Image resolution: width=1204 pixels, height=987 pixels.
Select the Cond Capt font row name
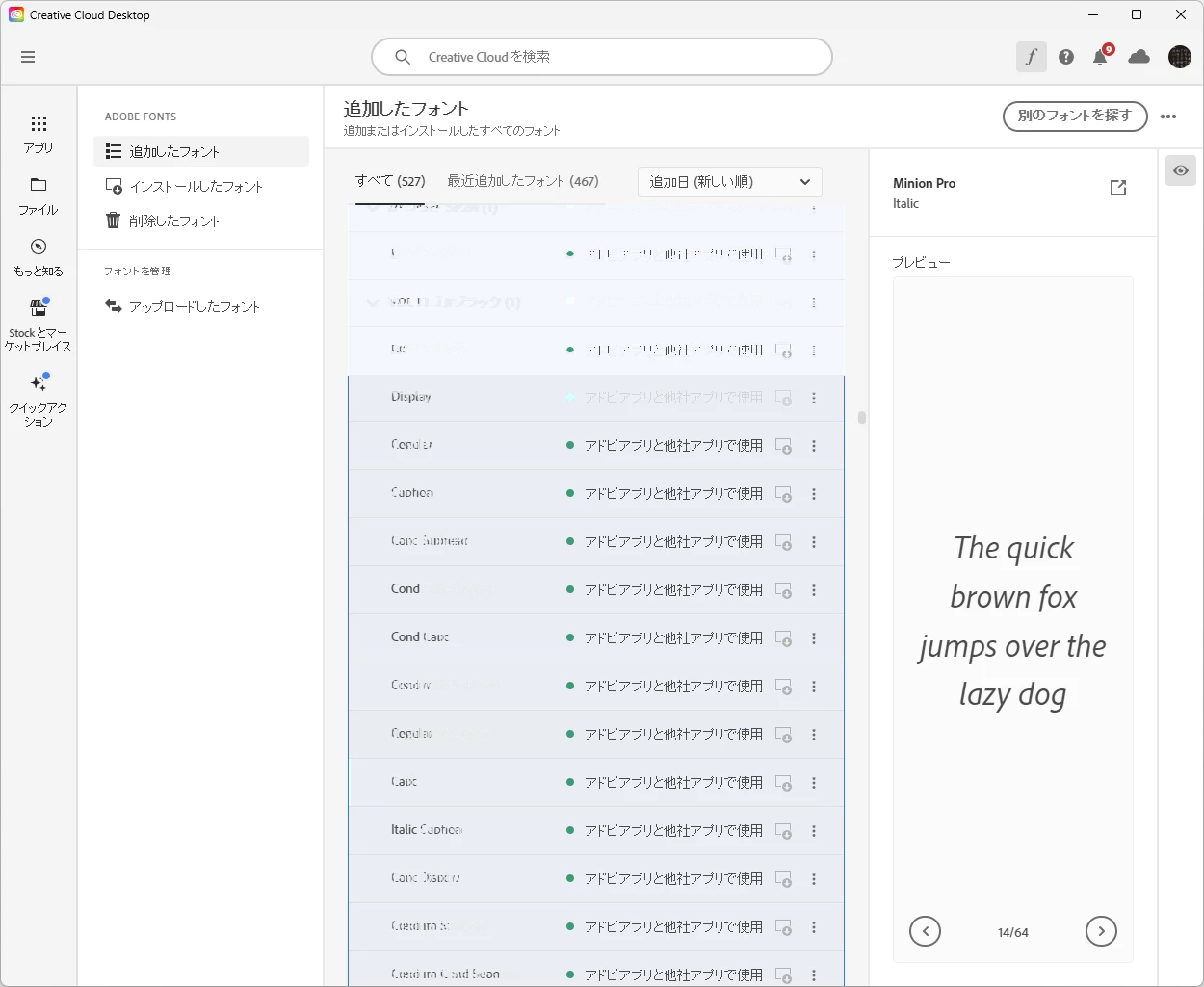[x=420, y=637]
